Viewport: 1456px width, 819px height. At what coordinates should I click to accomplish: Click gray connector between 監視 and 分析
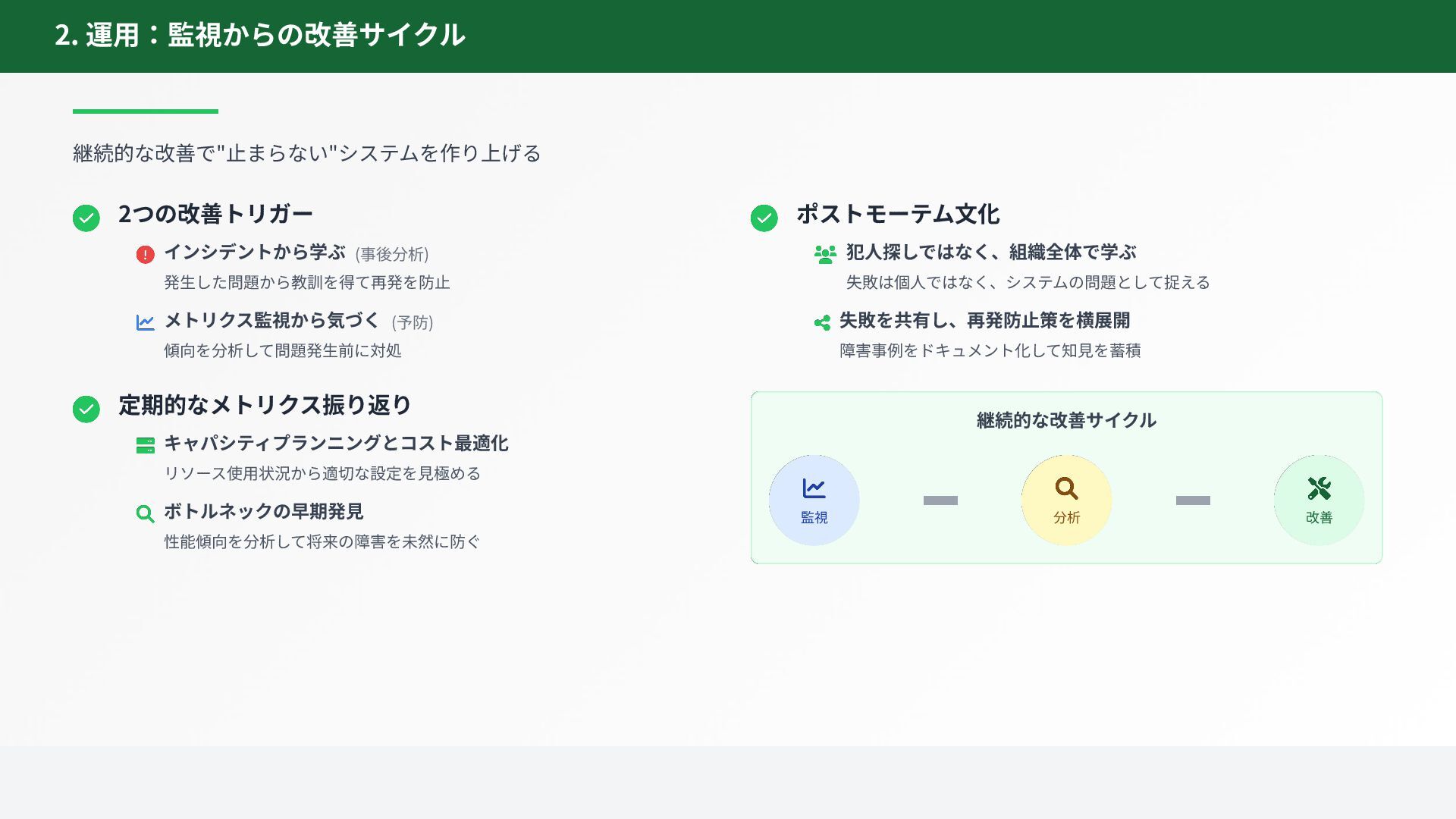(940, 500)
